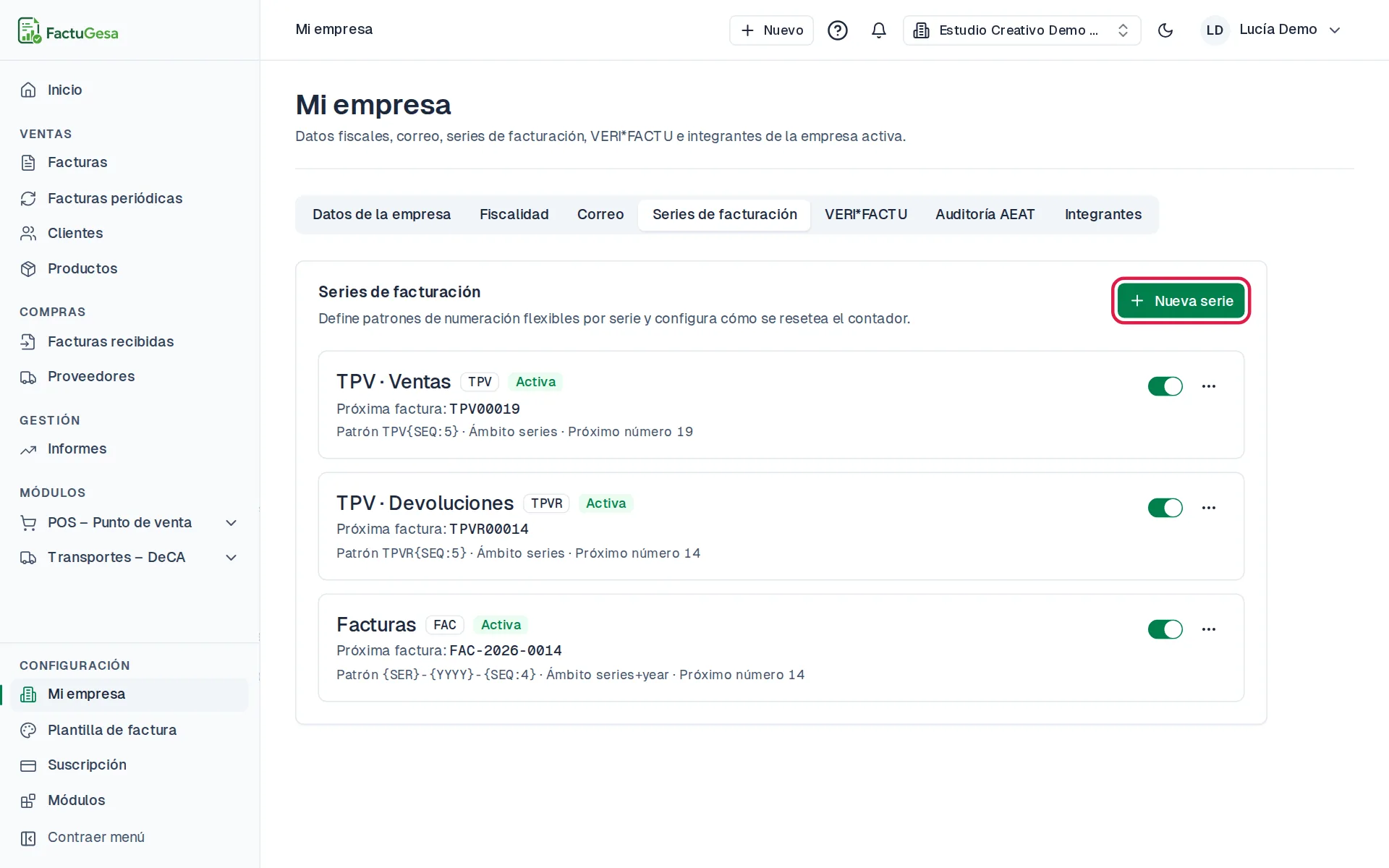Switch to the Integrantes tab
The width and height of the screenshot is (1389, 868).
point(1103,215)
